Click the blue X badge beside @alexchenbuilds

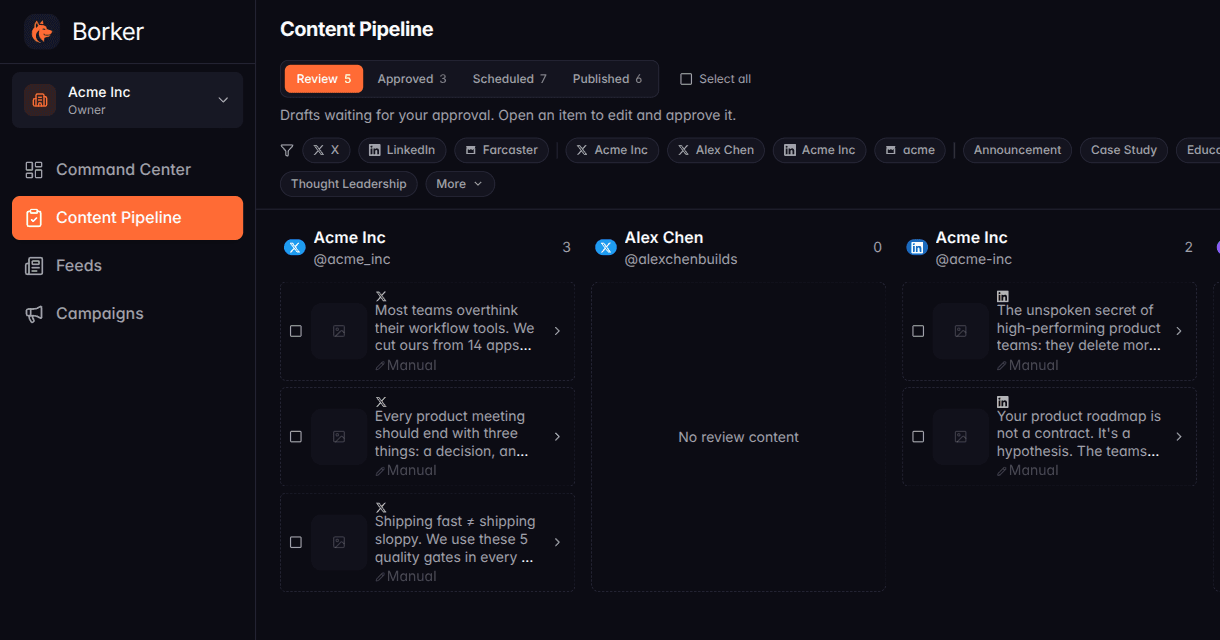pos(605,248)
